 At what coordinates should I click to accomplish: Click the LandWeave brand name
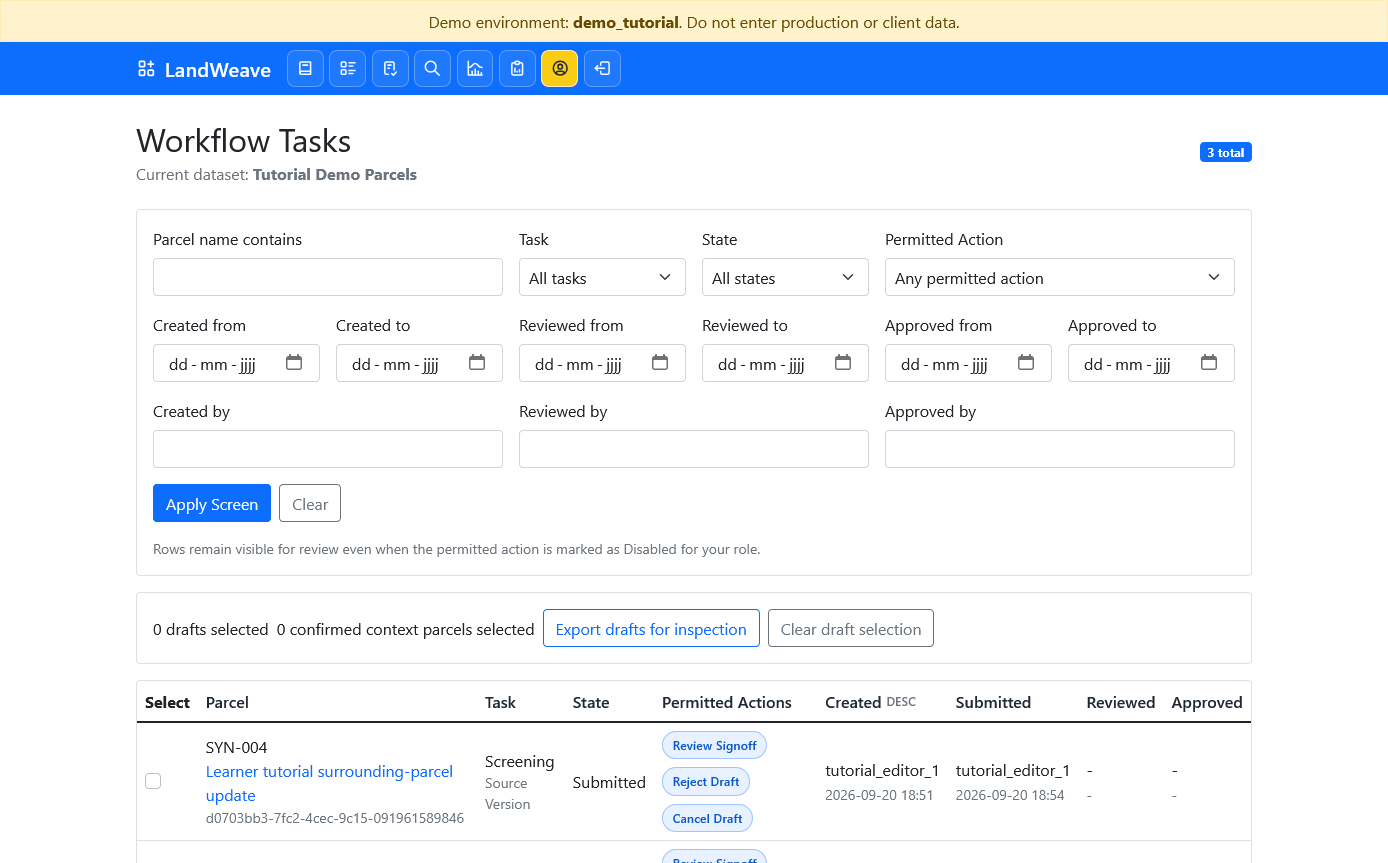pos(218,69)
